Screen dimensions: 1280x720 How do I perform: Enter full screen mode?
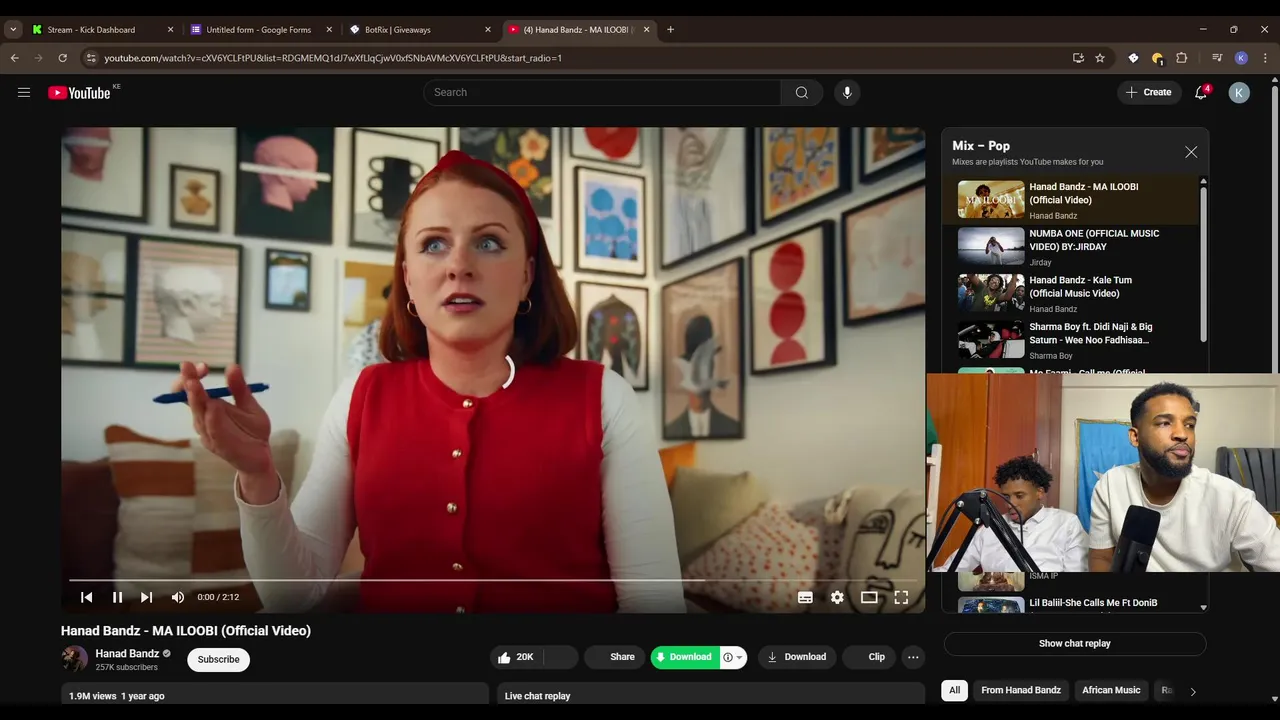click(901, 597)
